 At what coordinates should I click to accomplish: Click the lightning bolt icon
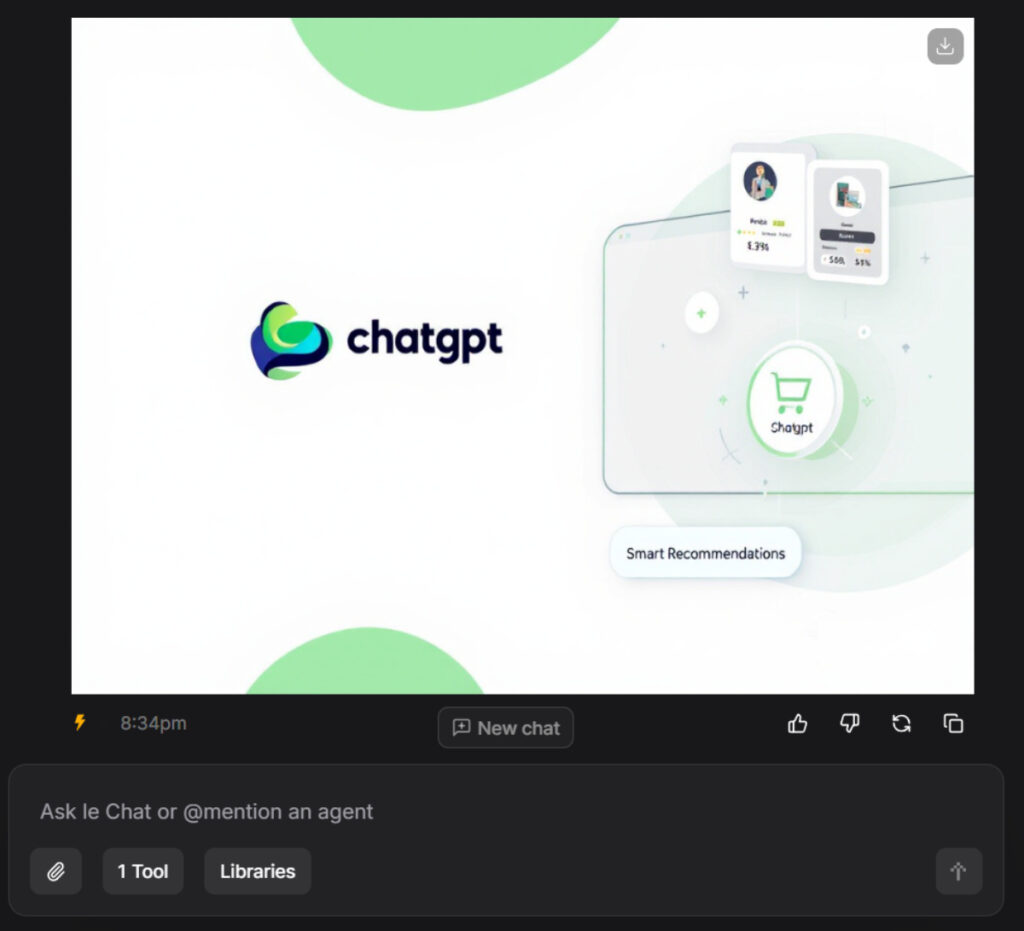point(80,722)
